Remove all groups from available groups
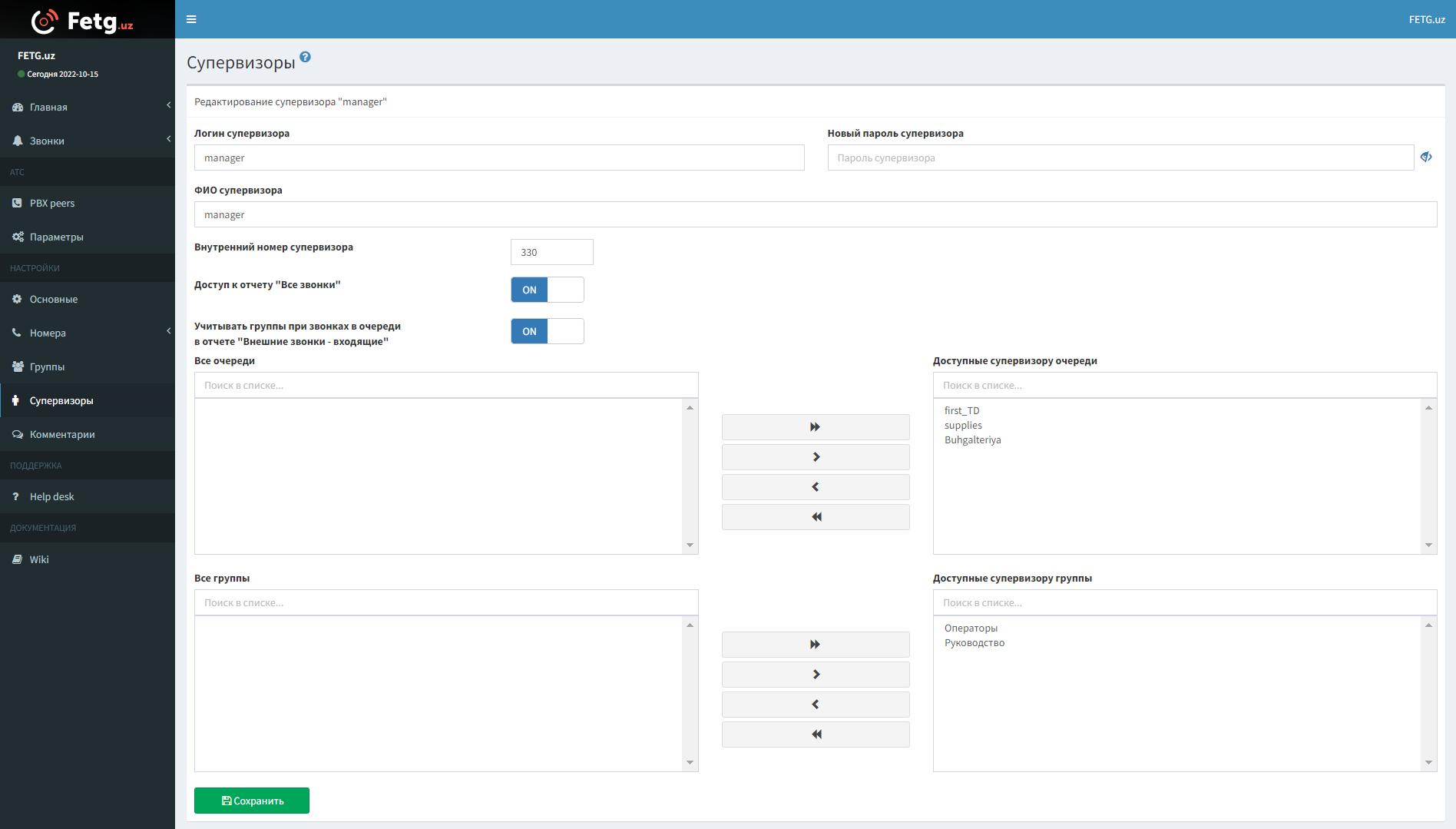Screen dimensions: 1456x829 click(816, 734)
